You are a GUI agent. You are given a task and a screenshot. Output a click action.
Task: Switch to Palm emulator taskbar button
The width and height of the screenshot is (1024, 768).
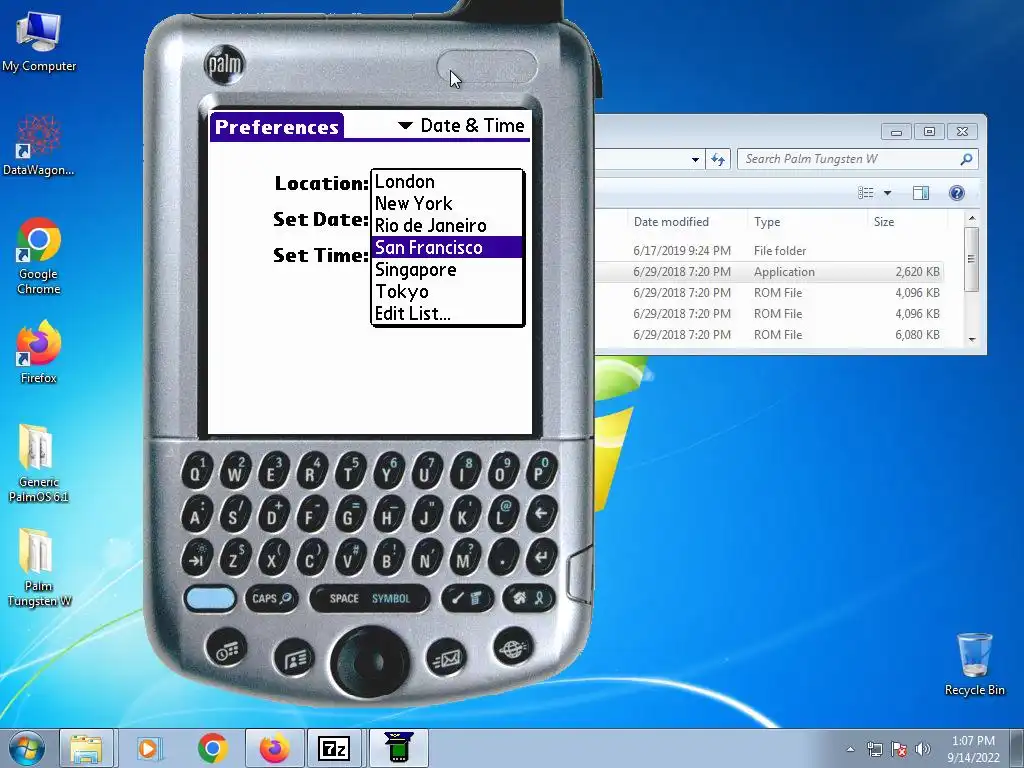pos(398,748)
